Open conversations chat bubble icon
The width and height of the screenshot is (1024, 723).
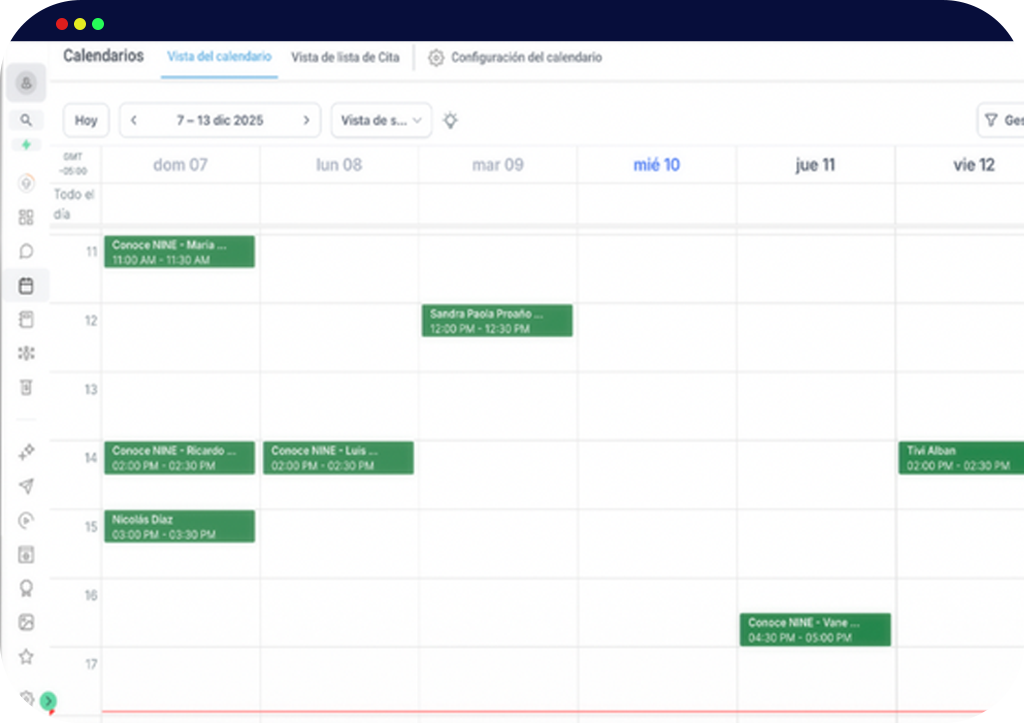26,251
